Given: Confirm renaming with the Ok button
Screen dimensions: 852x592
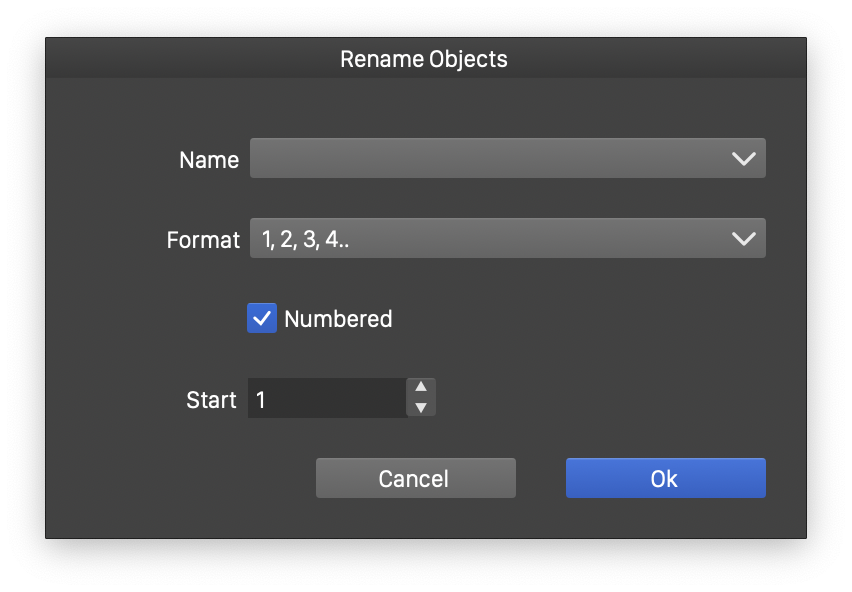Looking at the screenshot, I should (x=665, y=478).
